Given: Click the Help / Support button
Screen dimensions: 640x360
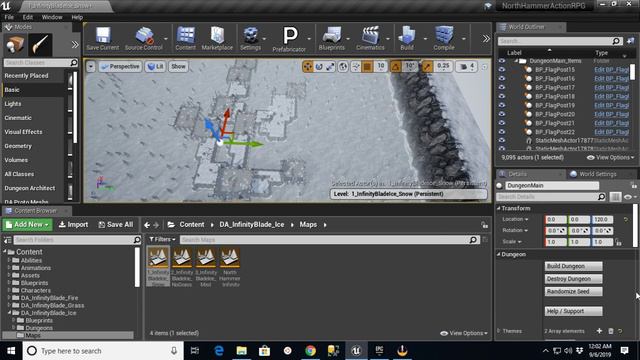Looking at the screenshot, I should tap(573, 311).
